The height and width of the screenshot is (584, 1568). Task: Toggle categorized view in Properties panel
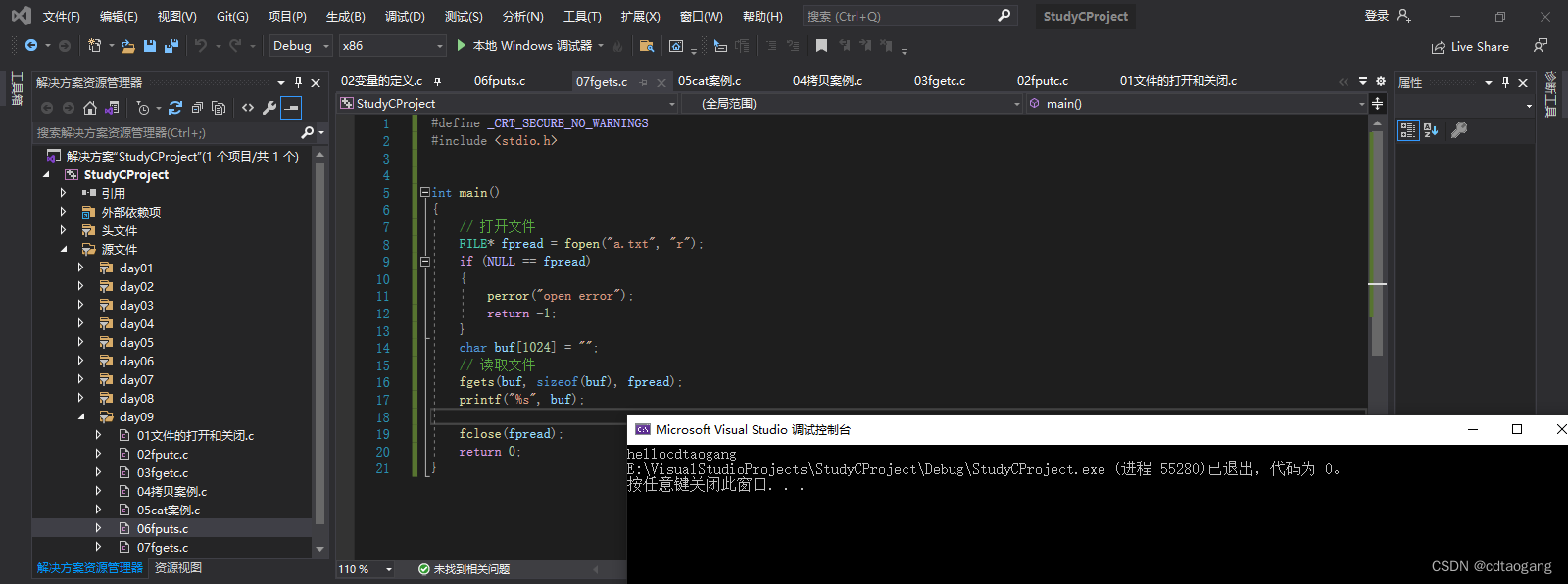[x=1408, y=130]
